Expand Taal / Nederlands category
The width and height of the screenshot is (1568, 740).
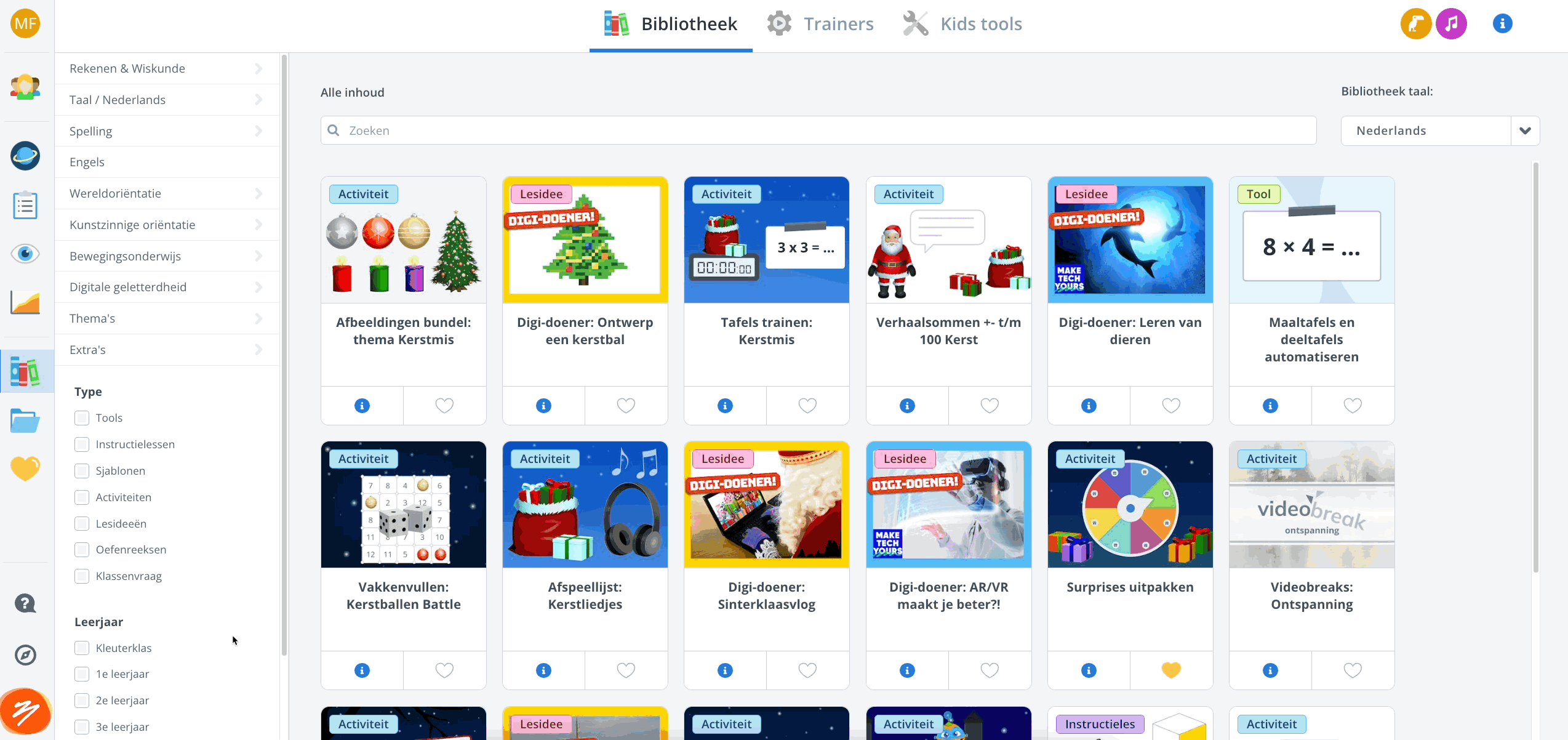167,100
